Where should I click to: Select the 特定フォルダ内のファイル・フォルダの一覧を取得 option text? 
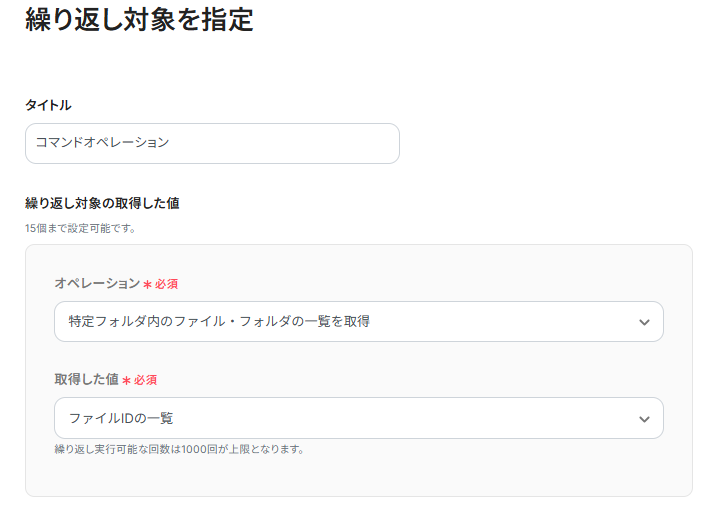219,322
